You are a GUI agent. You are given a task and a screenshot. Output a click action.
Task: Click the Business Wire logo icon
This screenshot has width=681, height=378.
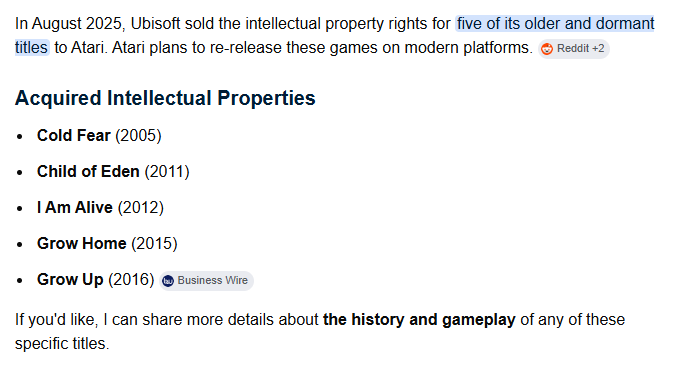pos(168,281)
